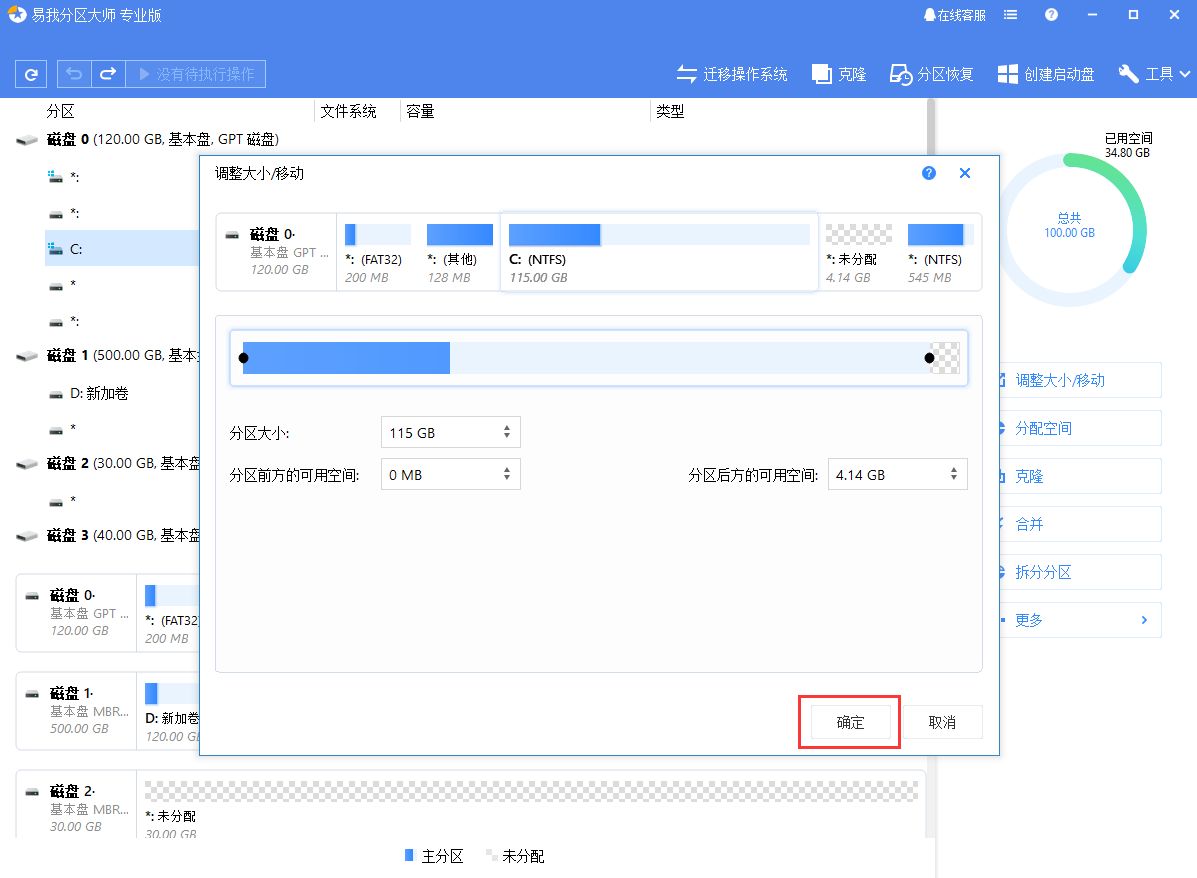Click 磁盘 1 card in bottom disk map

point(76,711)
